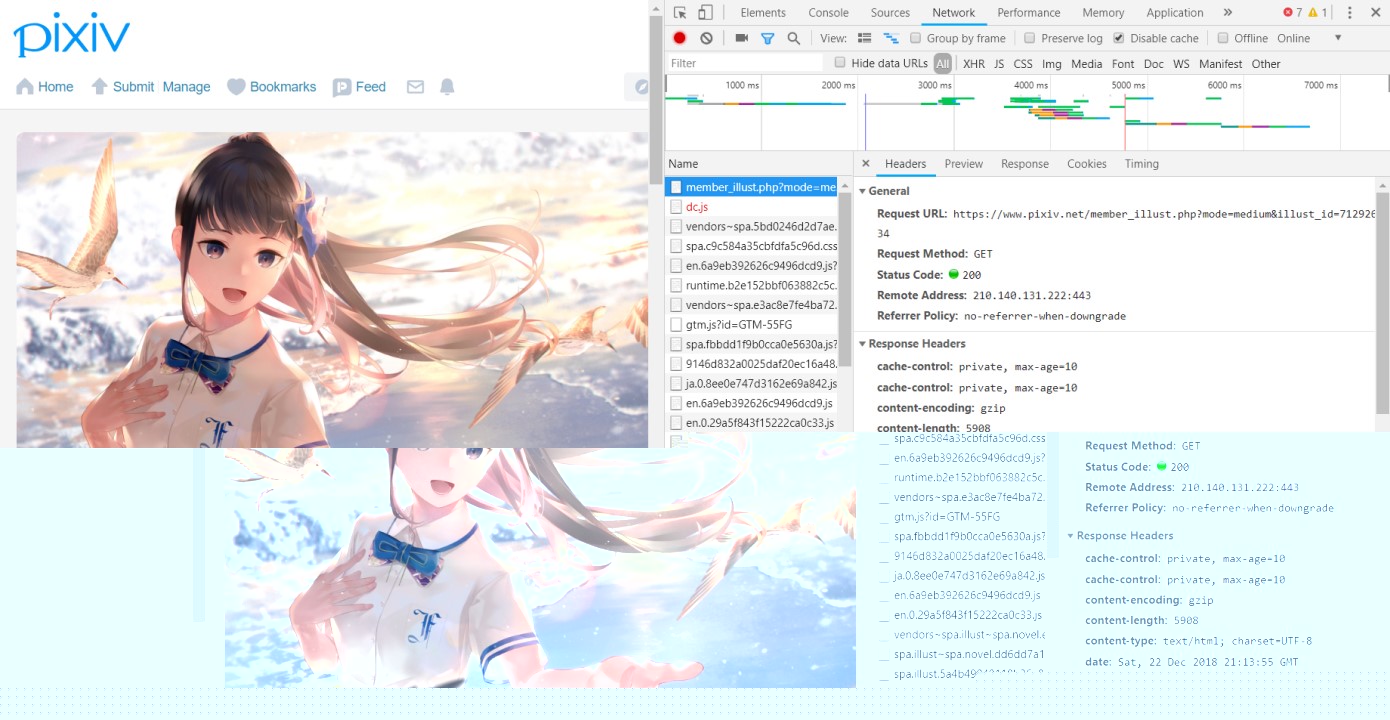Screen dimensions: 1390x720
Task: Click the Filter text input
Action: (745, 63)
